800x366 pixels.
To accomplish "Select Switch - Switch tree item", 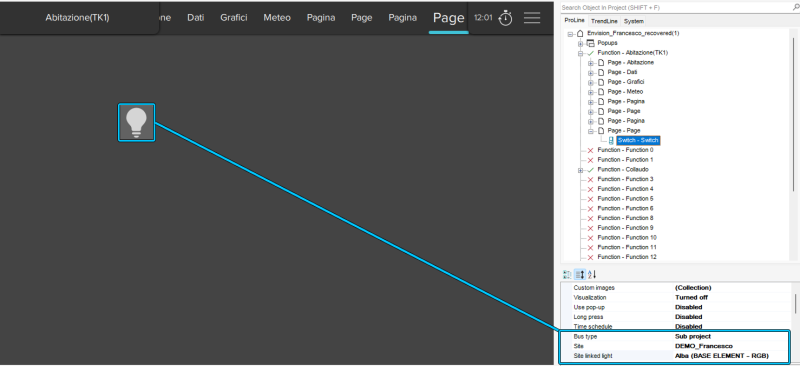I will point(638,140).
